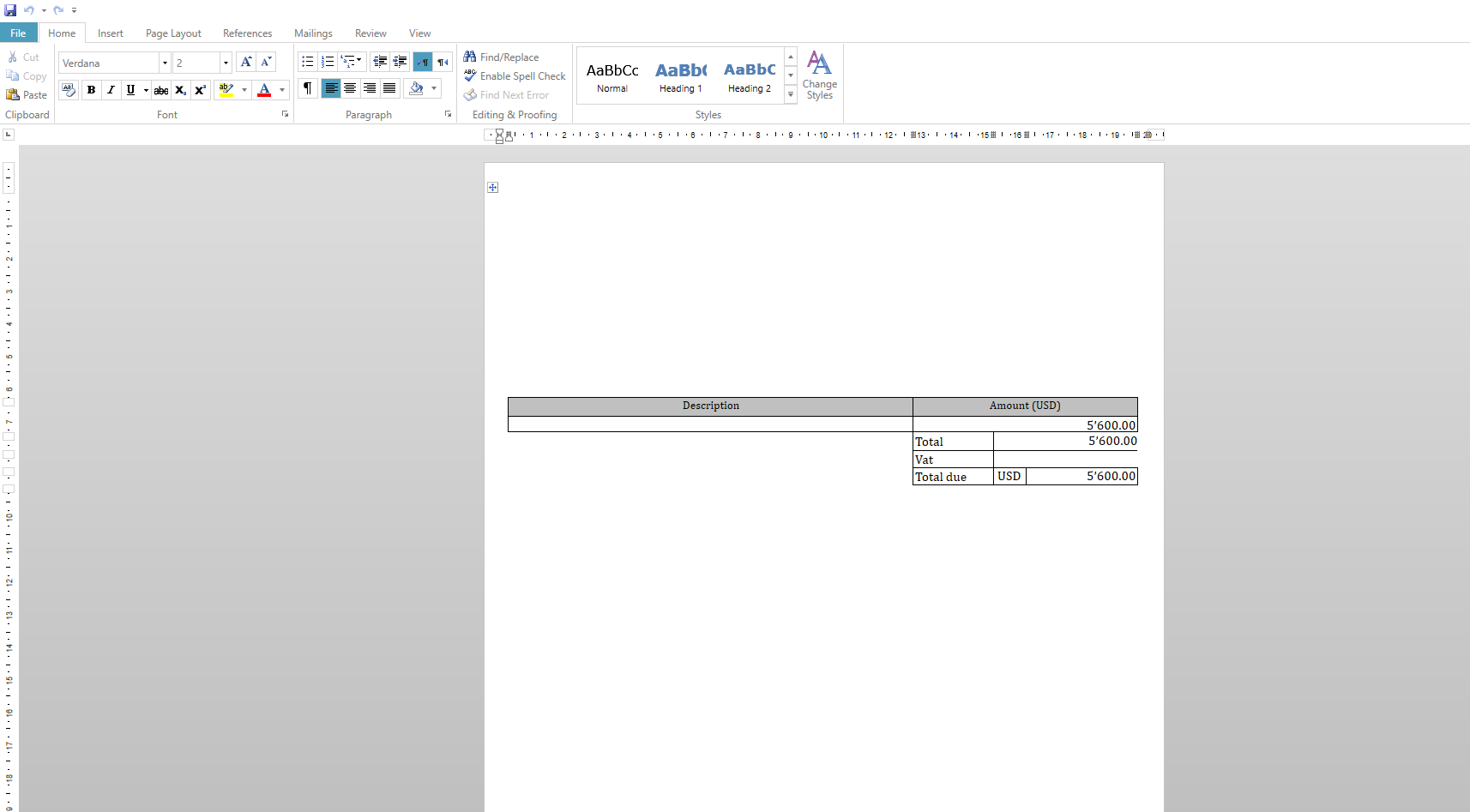The height and width of the screenshot is (812, 1470).
Task: Click the tab selector on the ruler
Action: (9, 135)
